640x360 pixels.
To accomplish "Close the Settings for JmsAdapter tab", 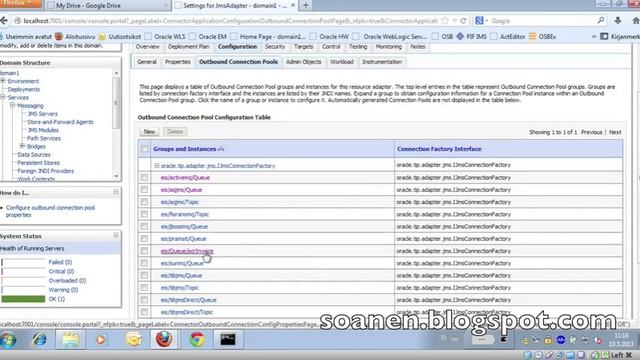I will 293,5.
